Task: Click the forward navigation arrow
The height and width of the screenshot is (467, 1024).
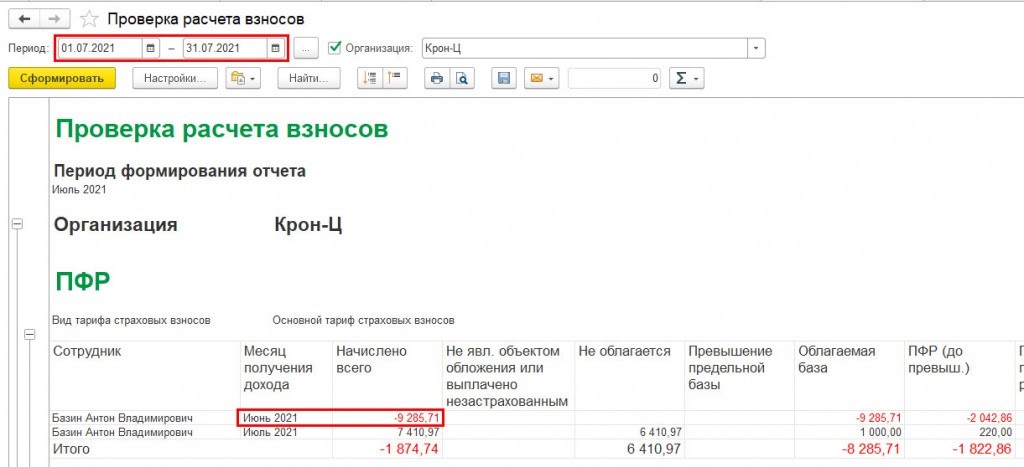Action: pos(55,19)
